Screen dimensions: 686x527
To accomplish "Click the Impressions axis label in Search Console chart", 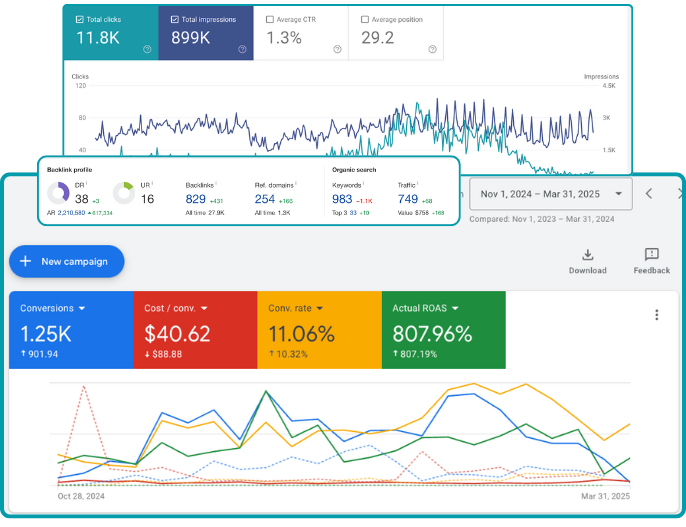I will 601,77.
